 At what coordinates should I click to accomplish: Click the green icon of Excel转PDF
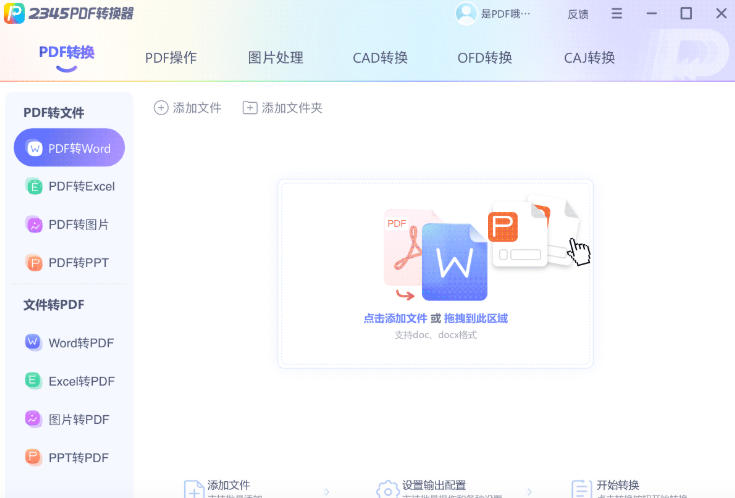pos(33,380)
